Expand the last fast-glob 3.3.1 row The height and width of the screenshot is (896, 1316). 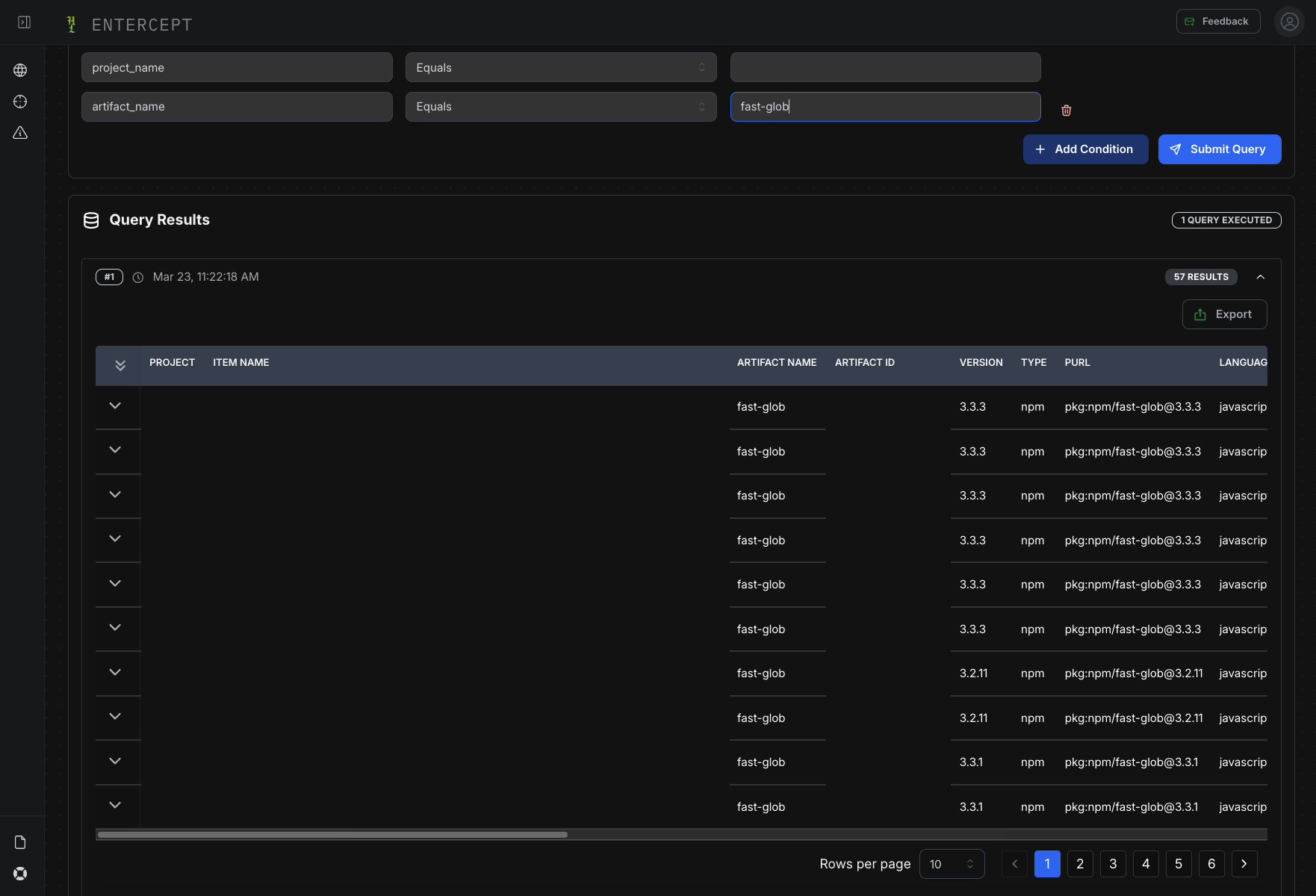click(x=115, y=805)
